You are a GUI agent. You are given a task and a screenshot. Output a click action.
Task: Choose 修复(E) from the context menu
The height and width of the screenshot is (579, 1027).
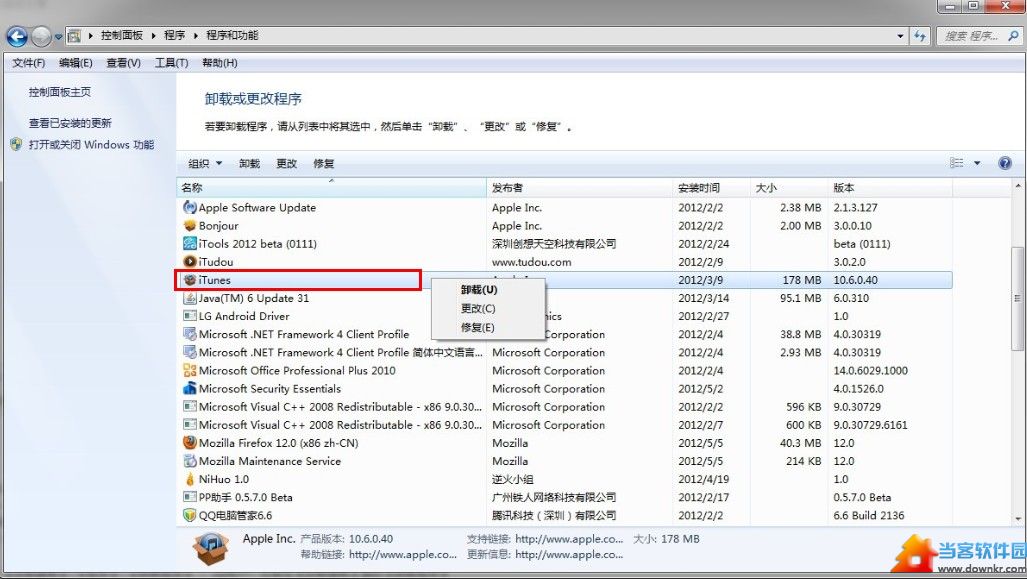[x=478, y=327]
